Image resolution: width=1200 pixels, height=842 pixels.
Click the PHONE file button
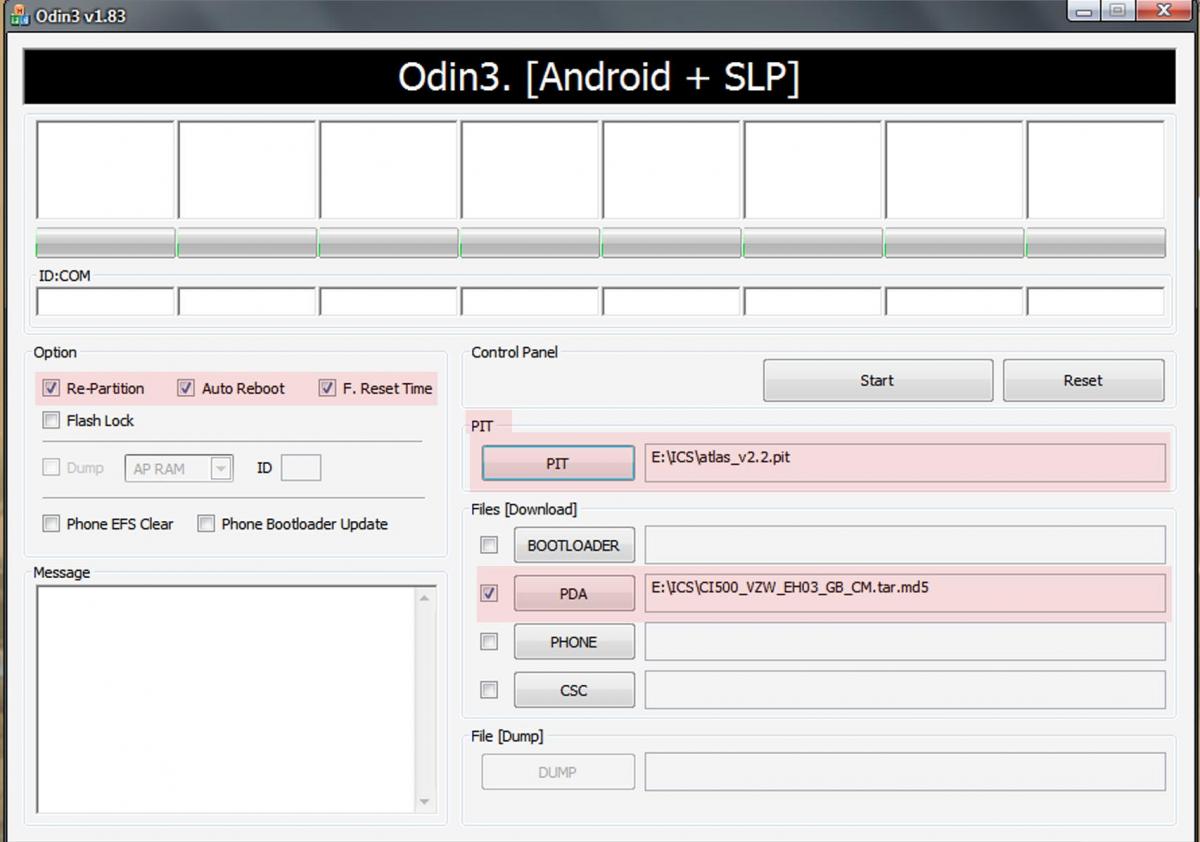[x=574, y=642]
